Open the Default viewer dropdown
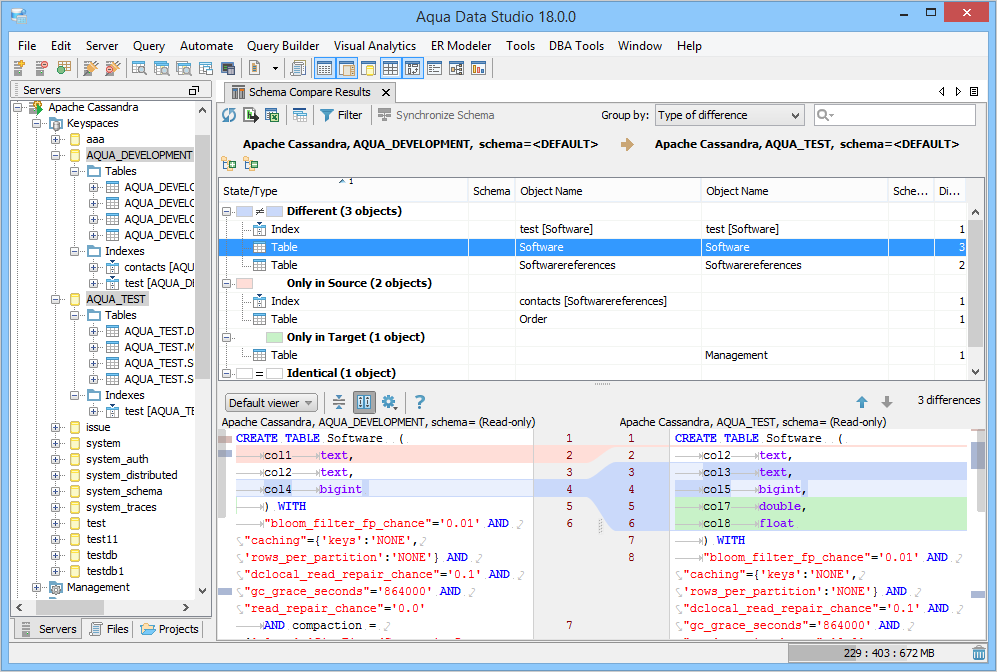997x672 pixels. [x=271, y=402]
